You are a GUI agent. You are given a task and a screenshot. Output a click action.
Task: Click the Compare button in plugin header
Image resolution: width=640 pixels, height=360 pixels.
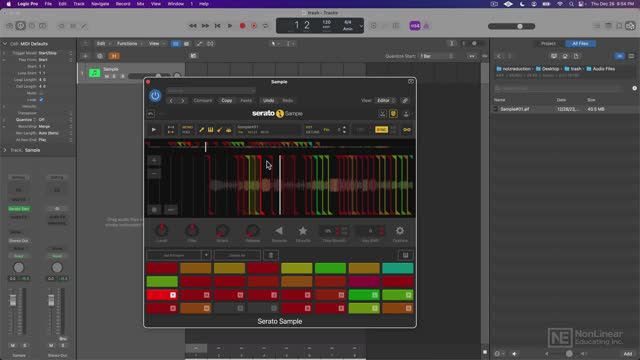(202, 100)
